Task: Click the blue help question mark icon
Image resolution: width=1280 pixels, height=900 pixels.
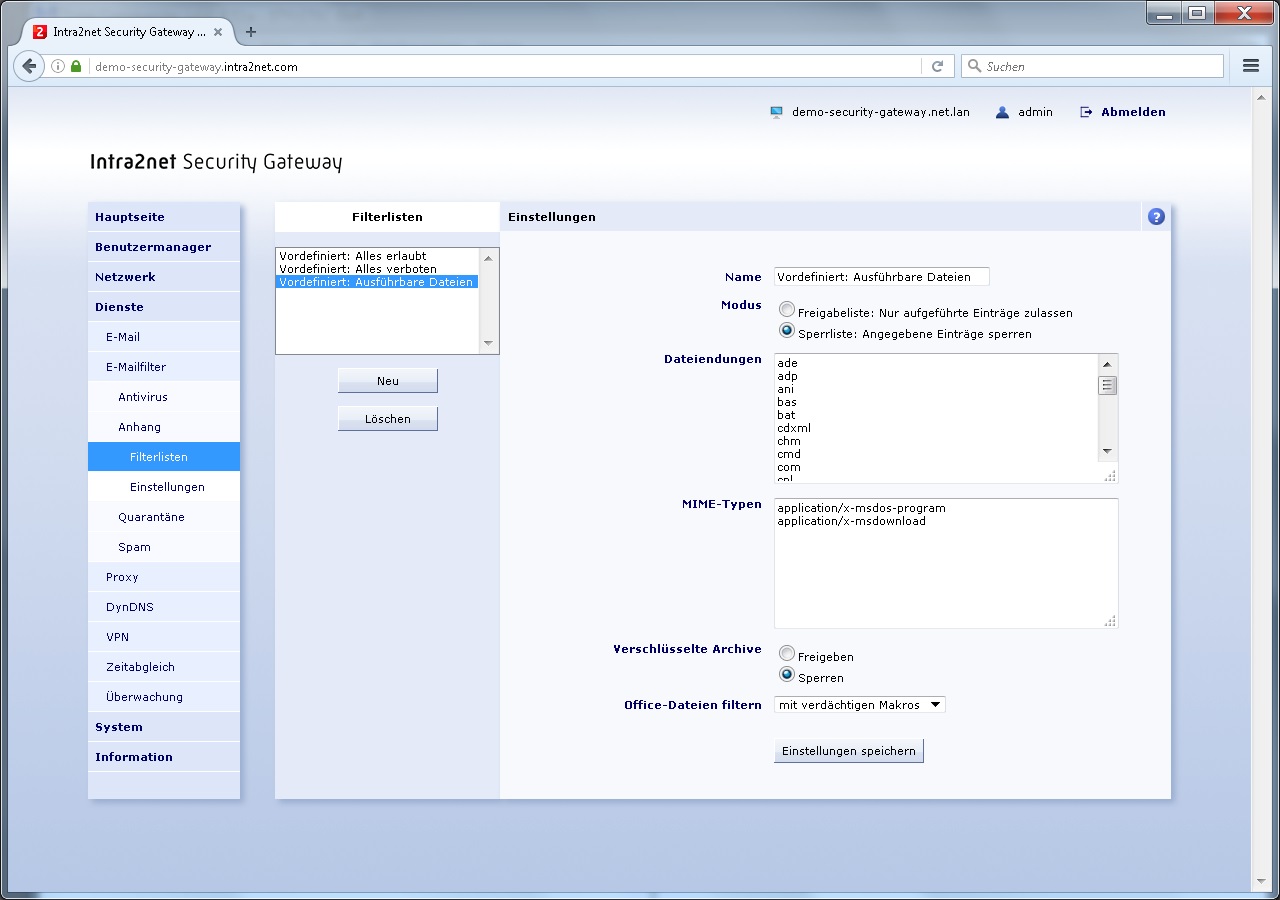Action: coord(1156,216)
